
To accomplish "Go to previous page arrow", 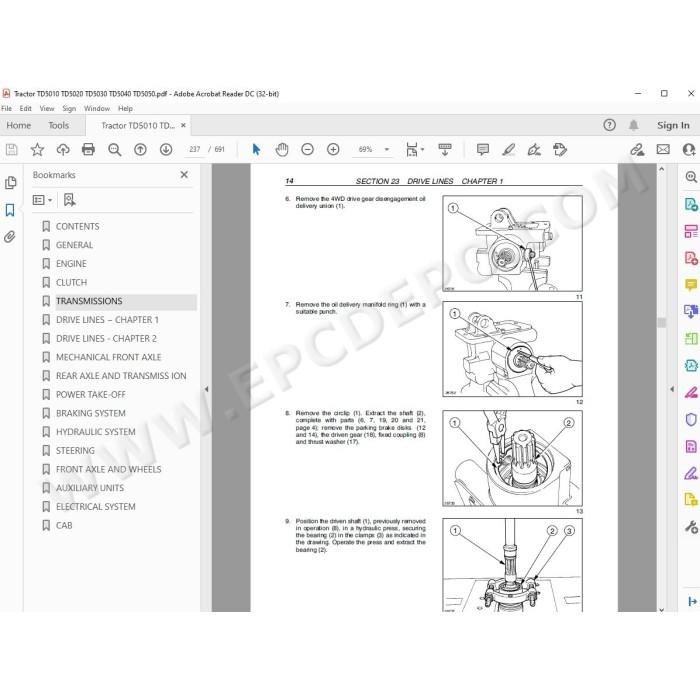I will pyautogui.click(x=140, y=149).
